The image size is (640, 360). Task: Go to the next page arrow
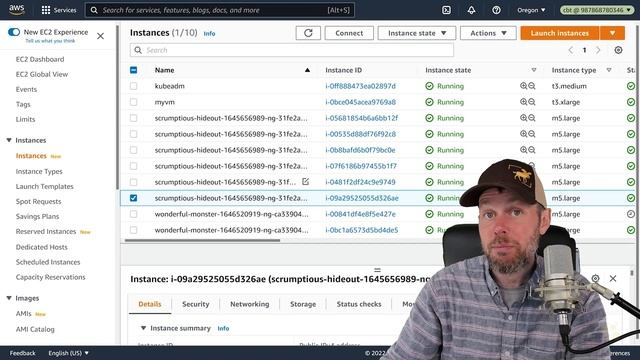tap(598, 50)
